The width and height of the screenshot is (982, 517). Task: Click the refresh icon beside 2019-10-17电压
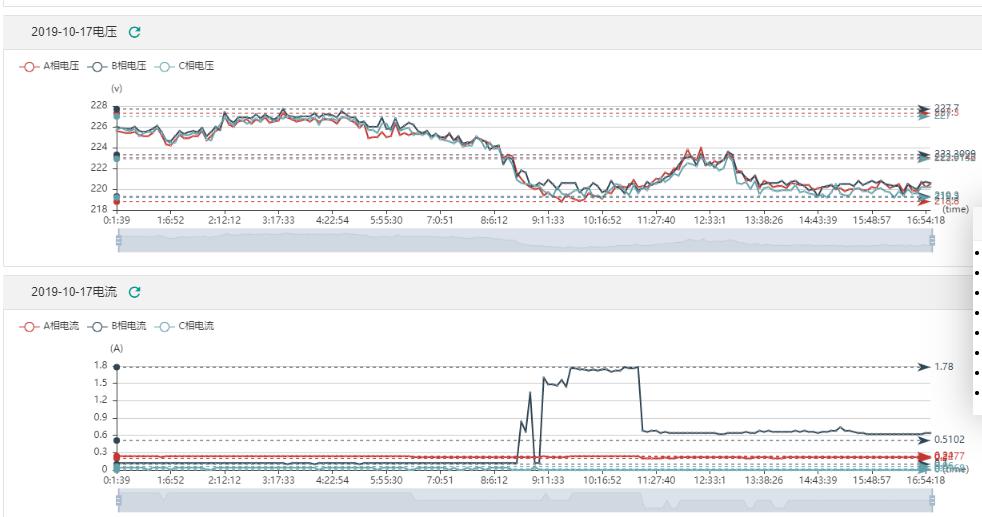135,32
